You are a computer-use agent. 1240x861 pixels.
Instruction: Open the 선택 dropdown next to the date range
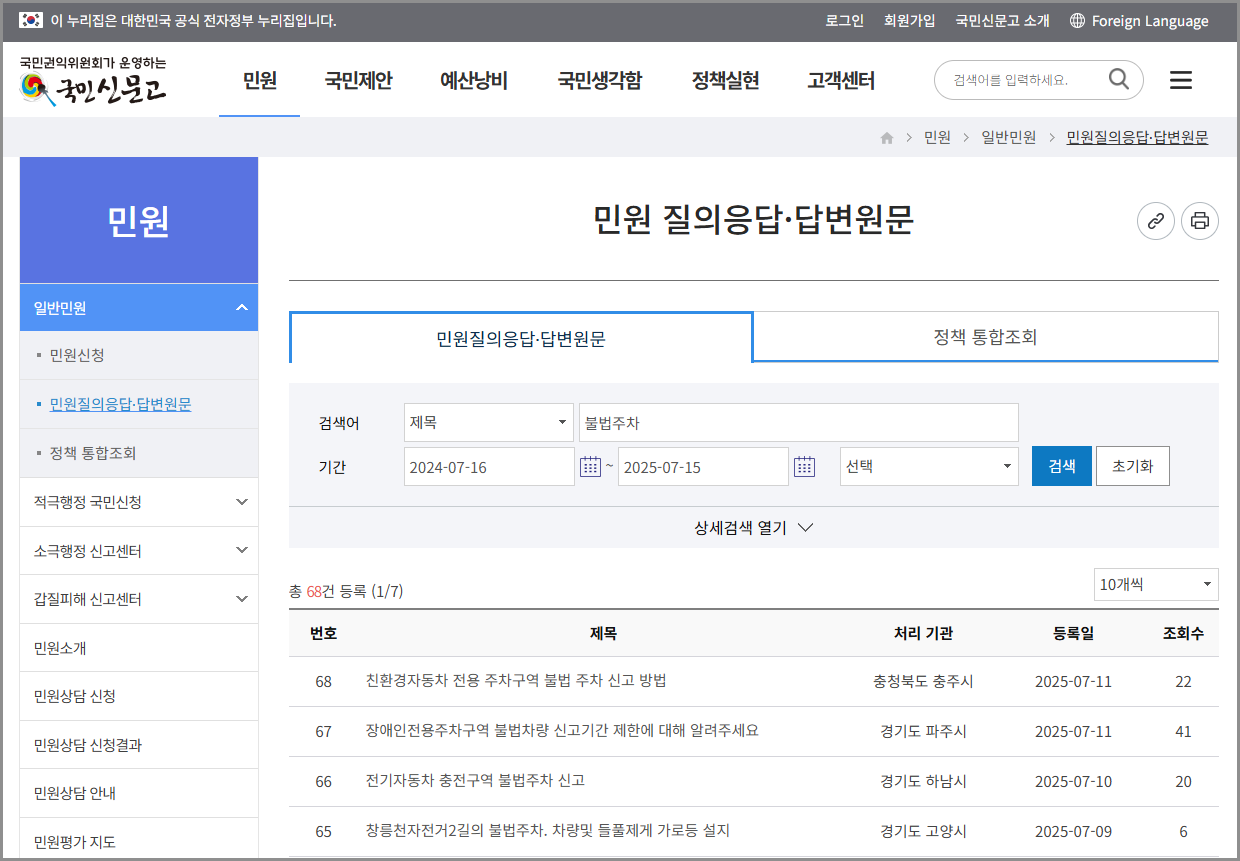click(x=928, y=466)
